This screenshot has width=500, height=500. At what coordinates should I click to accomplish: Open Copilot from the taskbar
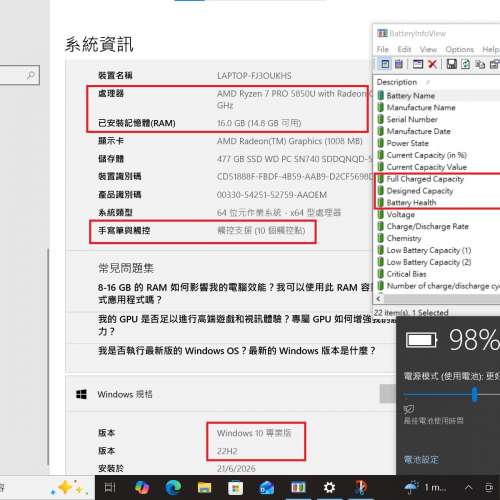[142, 488]
